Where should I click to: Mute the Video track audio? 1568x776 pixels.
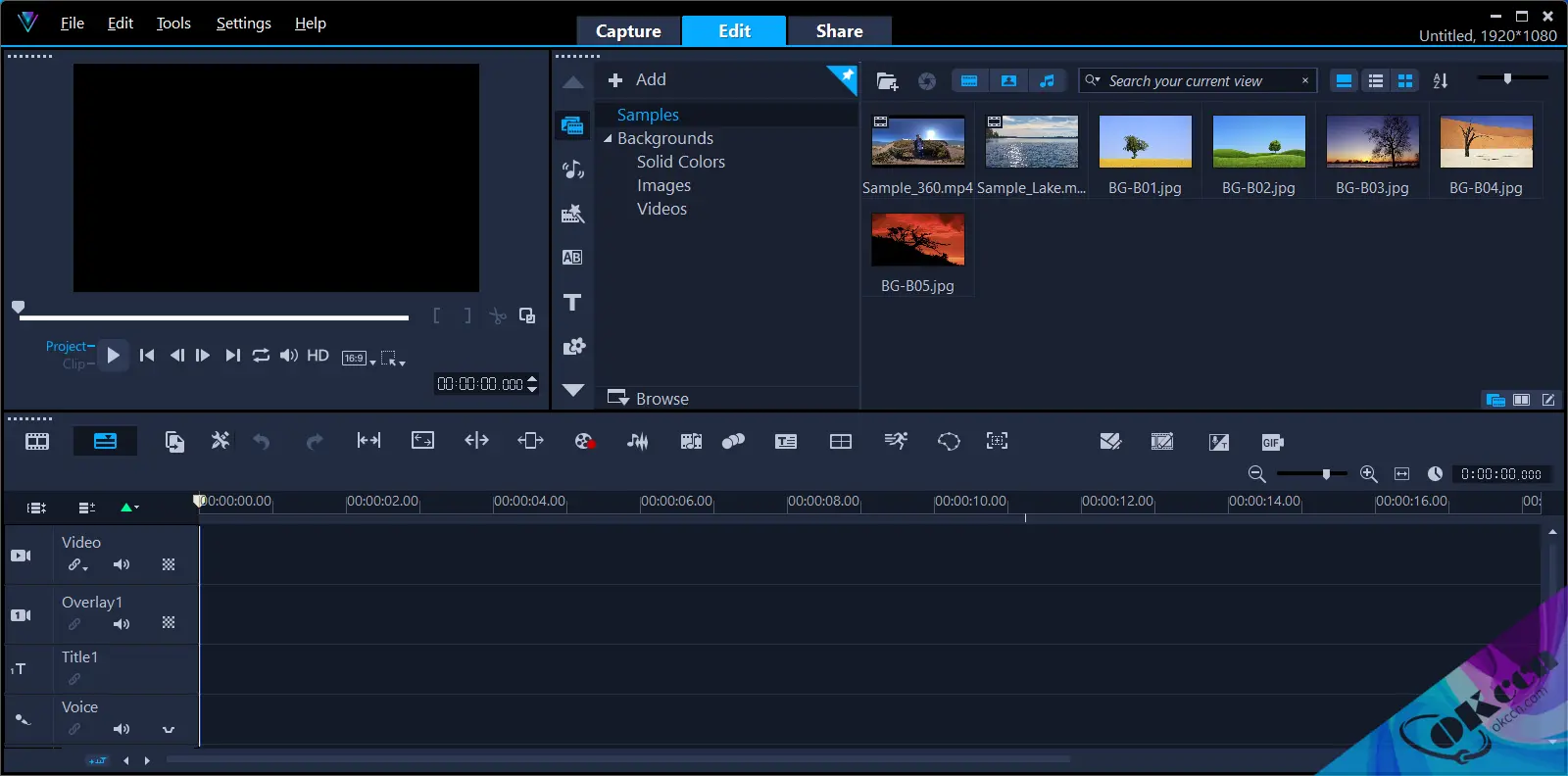[x=122, y=564]
